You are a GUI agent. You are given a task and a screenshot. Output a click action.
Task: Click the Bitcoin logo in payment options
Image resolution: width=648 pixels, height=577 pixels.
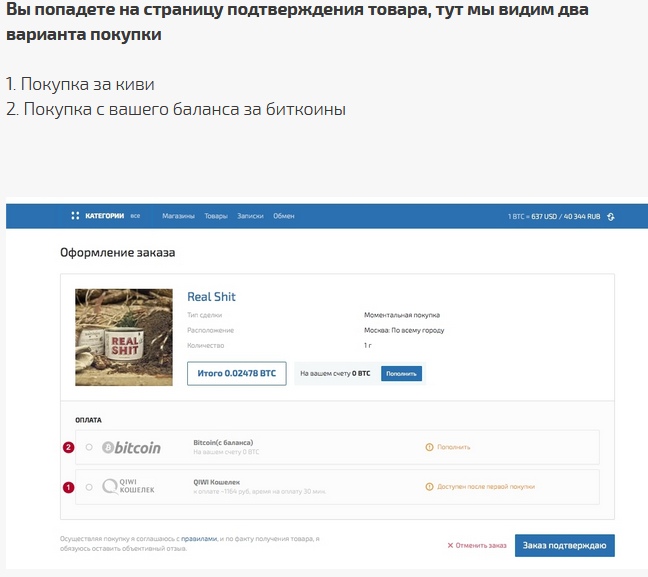(x=131, y=448)
